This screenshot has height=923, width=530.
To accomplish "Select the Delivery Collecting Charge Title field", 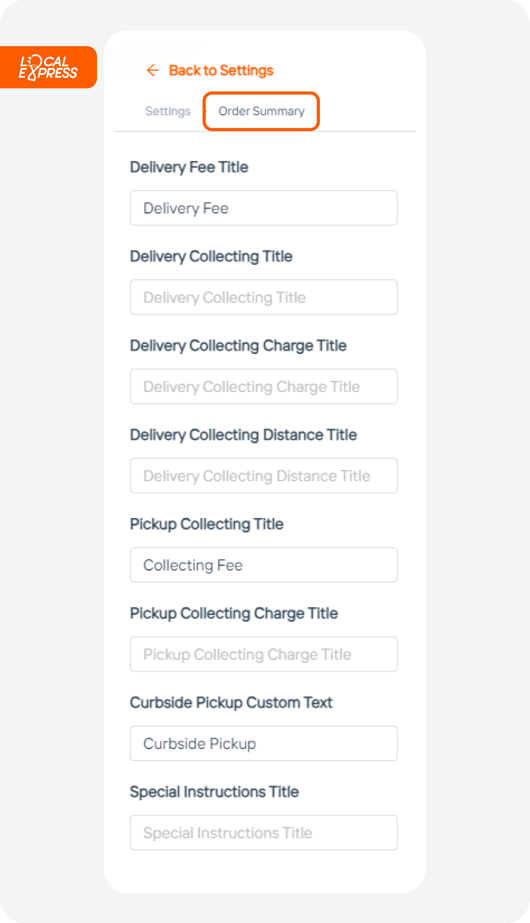I will 264,387.
